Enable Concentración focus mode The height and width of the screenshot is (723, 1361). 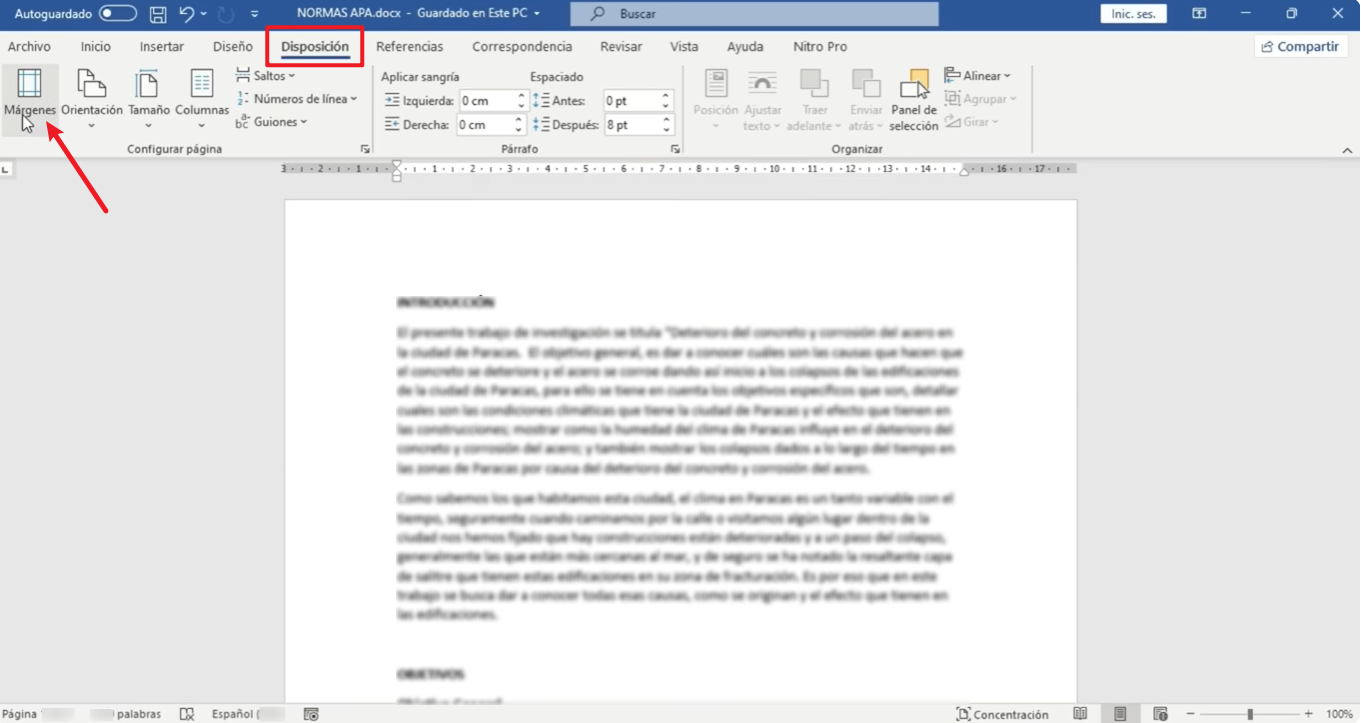point(1003,714)
